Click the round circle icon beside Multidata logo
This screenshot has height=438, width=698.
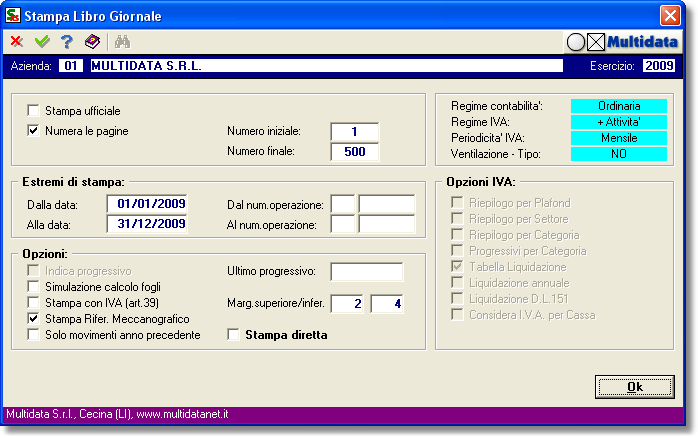(x=576, y=42)
